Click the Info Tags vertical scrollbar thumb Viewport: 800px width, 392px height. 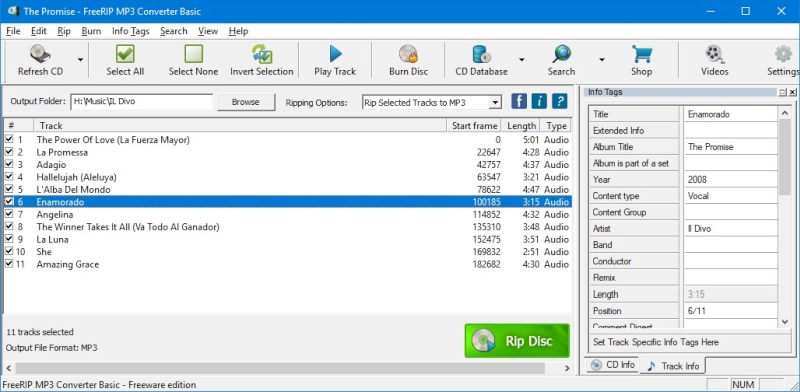(785, 158)
